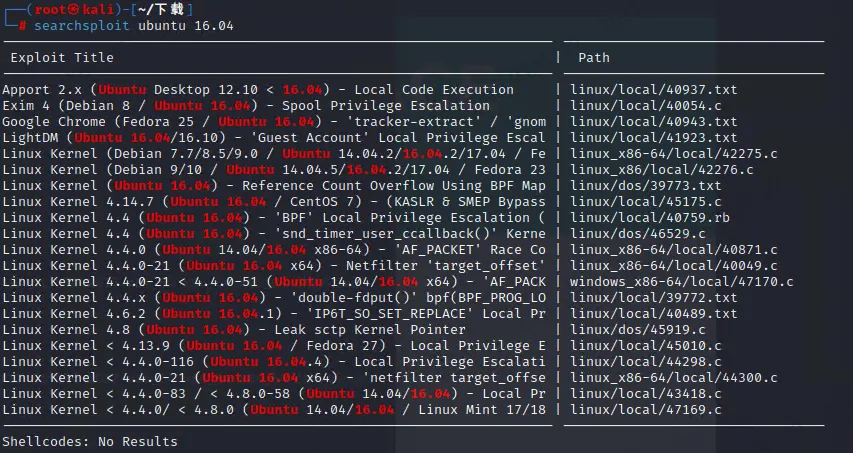Viewport: 853px width, 453px height.
Task: Click the Leak sctp Kernel Pointer title
Action: tap(234, 330)
